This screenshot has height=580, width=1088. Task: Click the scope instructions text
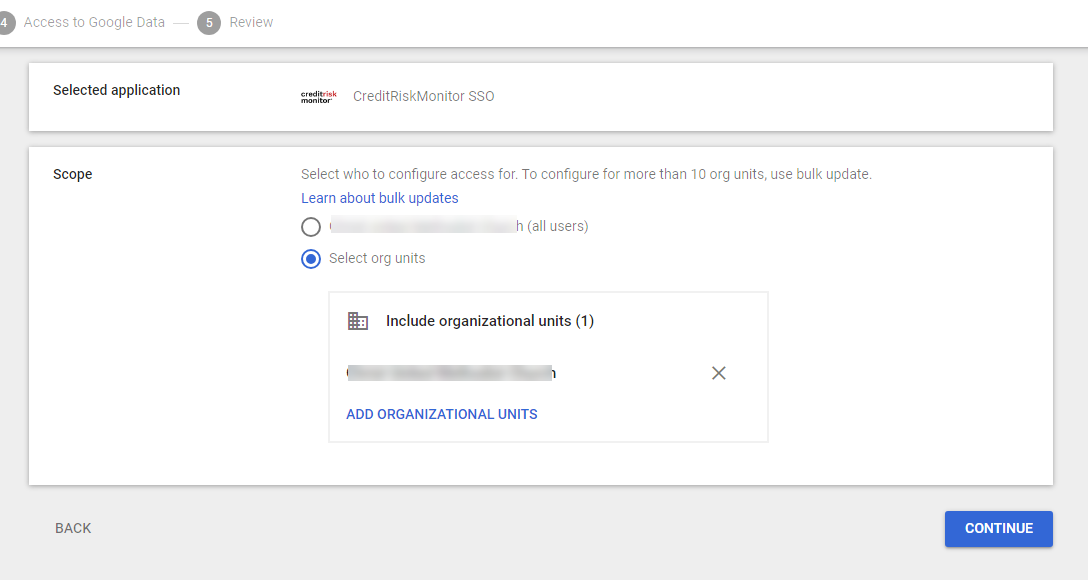tap(586, 174)
